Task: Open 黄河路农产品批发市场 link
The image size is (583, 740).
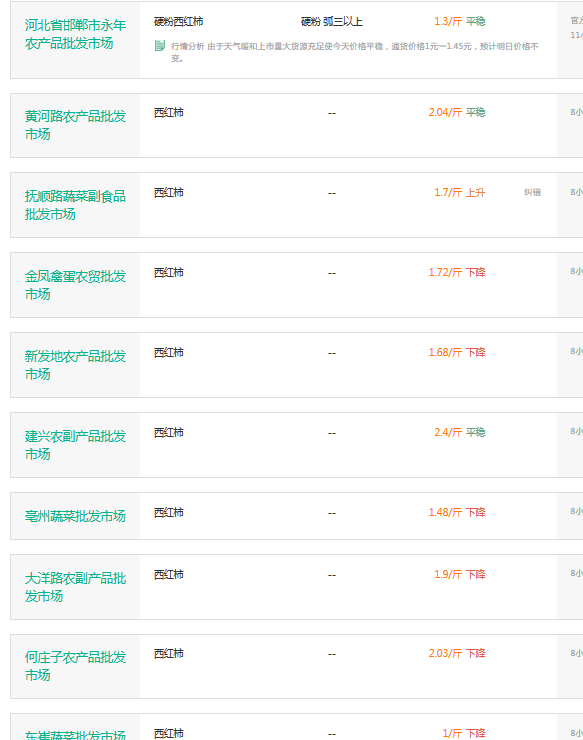Action: pos(75,125)
